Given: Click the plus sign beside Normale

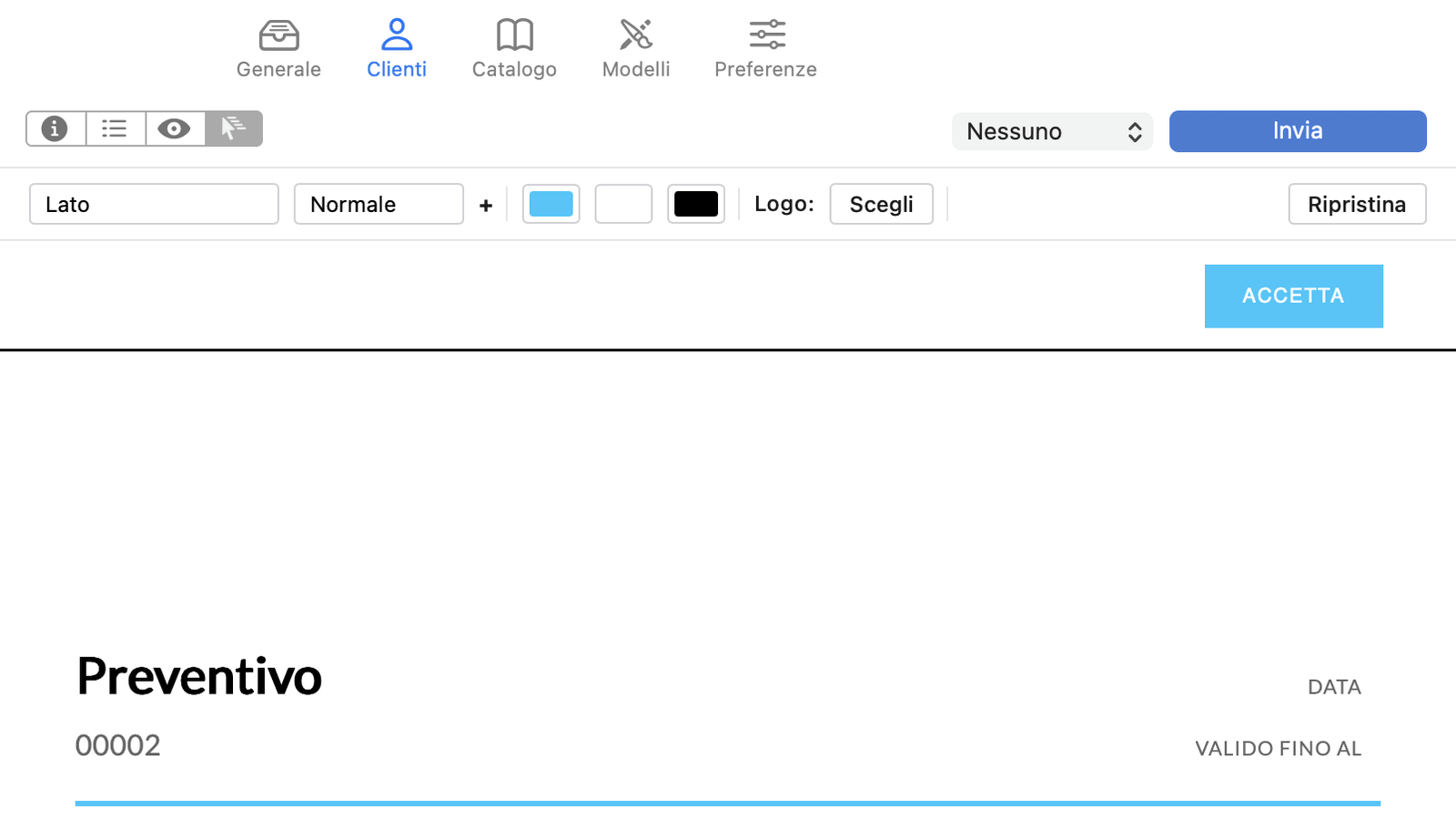Looking at the screenshot, I should click(x=486, y=206).
